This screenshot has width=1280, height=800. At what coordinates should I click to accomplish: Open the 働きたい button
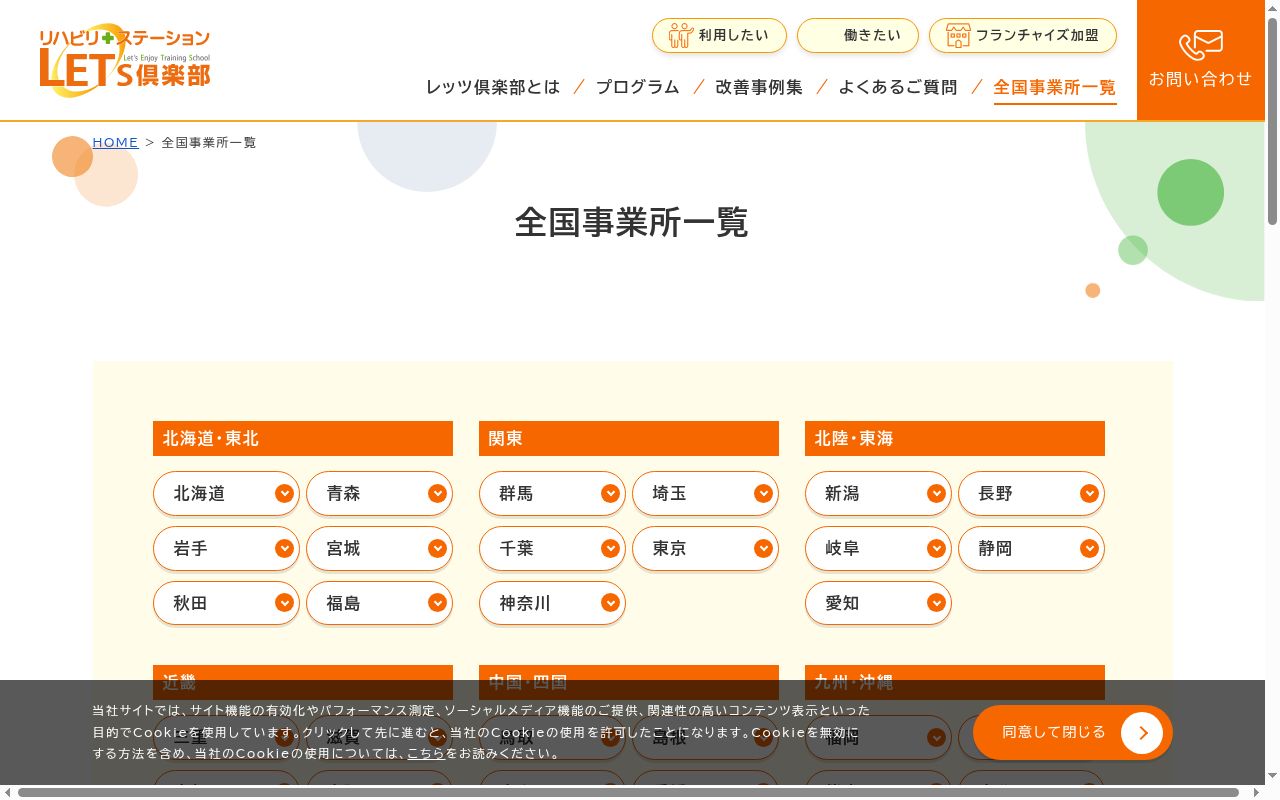[x=858, y=35]
